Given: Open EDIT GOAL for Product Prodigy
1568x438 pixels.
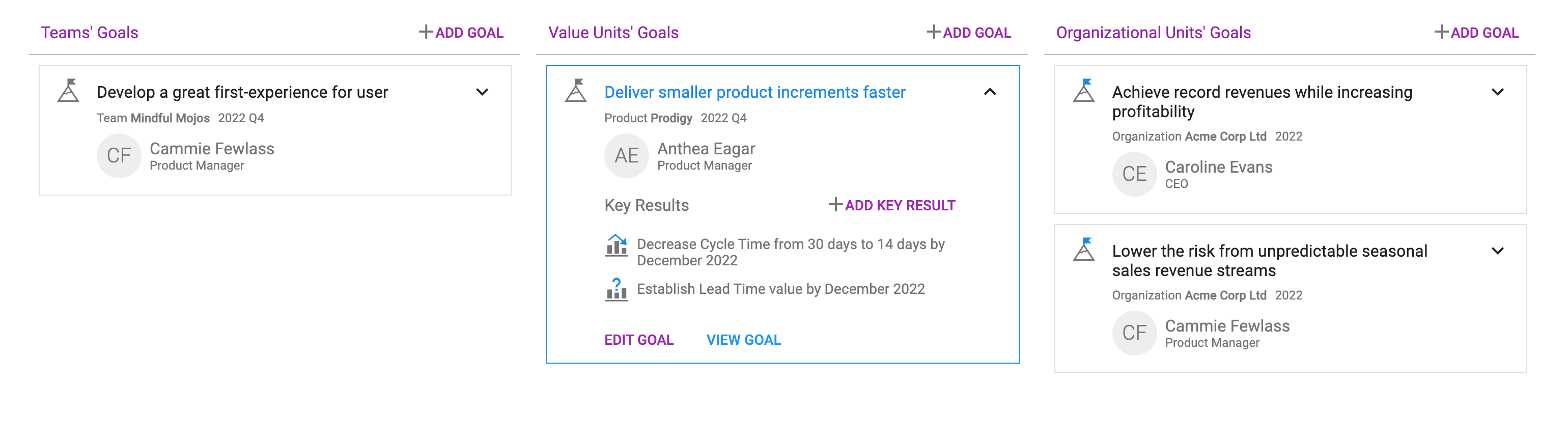Looking at the screenshot, I should (638, 340).
